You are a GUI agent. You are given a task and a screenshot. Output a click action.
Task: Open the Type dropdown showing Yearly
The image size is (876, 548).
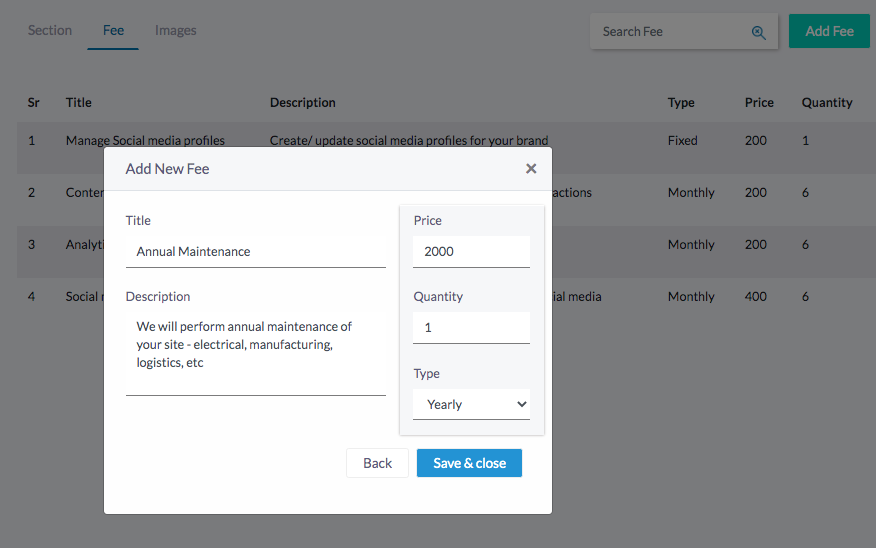(471, 404)
